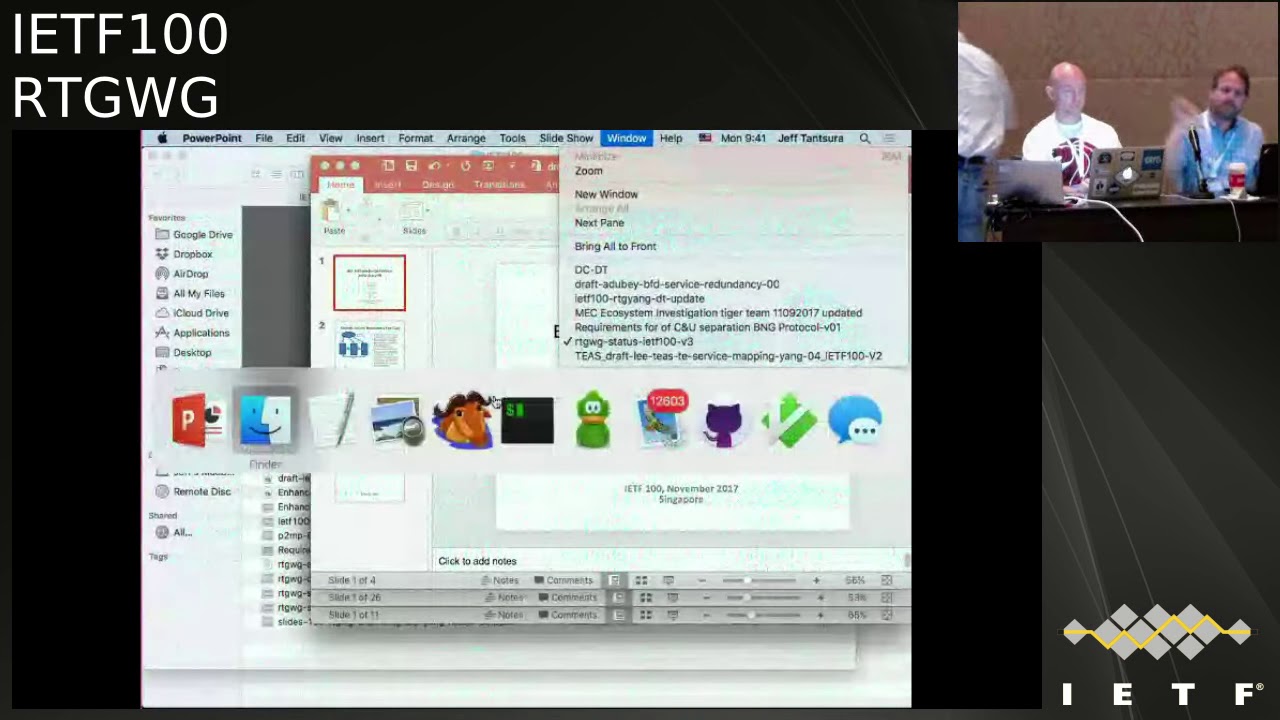Switch to Preview via app switcher icon
This screenshot has width=1280, height=720.
[397, 420]
